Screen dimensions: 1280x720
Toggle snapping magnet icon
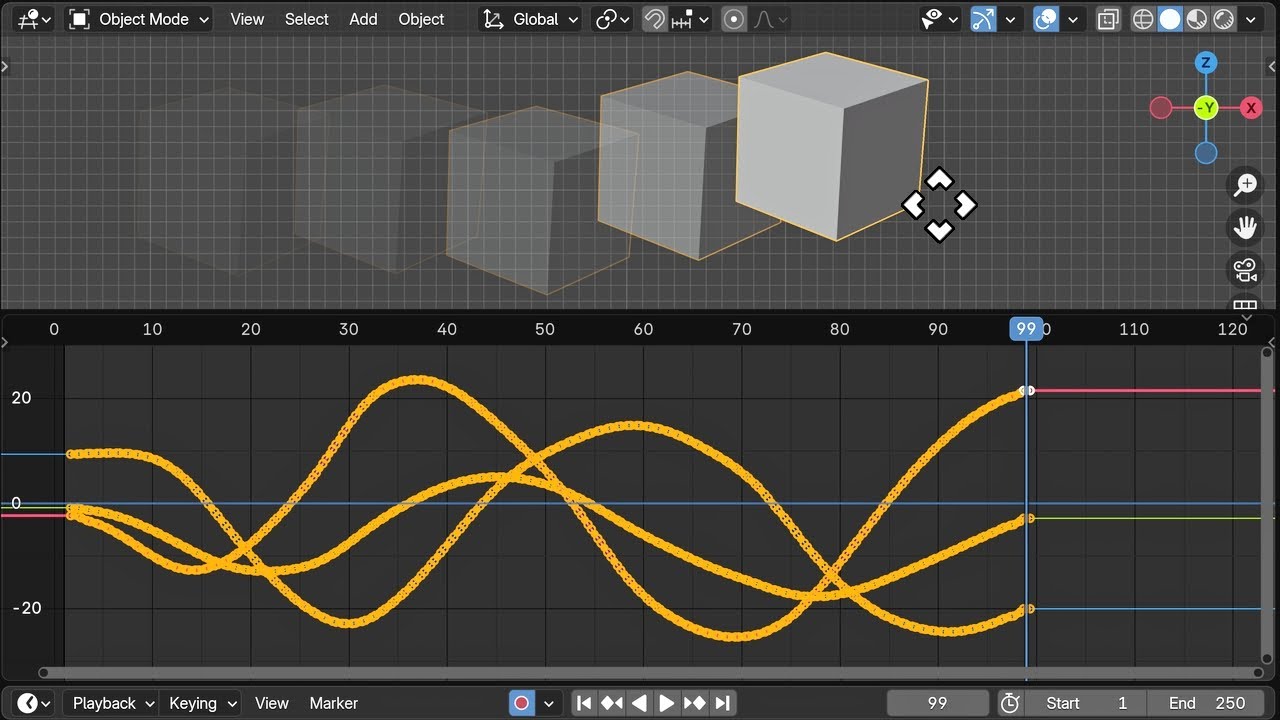click(654, 19)
